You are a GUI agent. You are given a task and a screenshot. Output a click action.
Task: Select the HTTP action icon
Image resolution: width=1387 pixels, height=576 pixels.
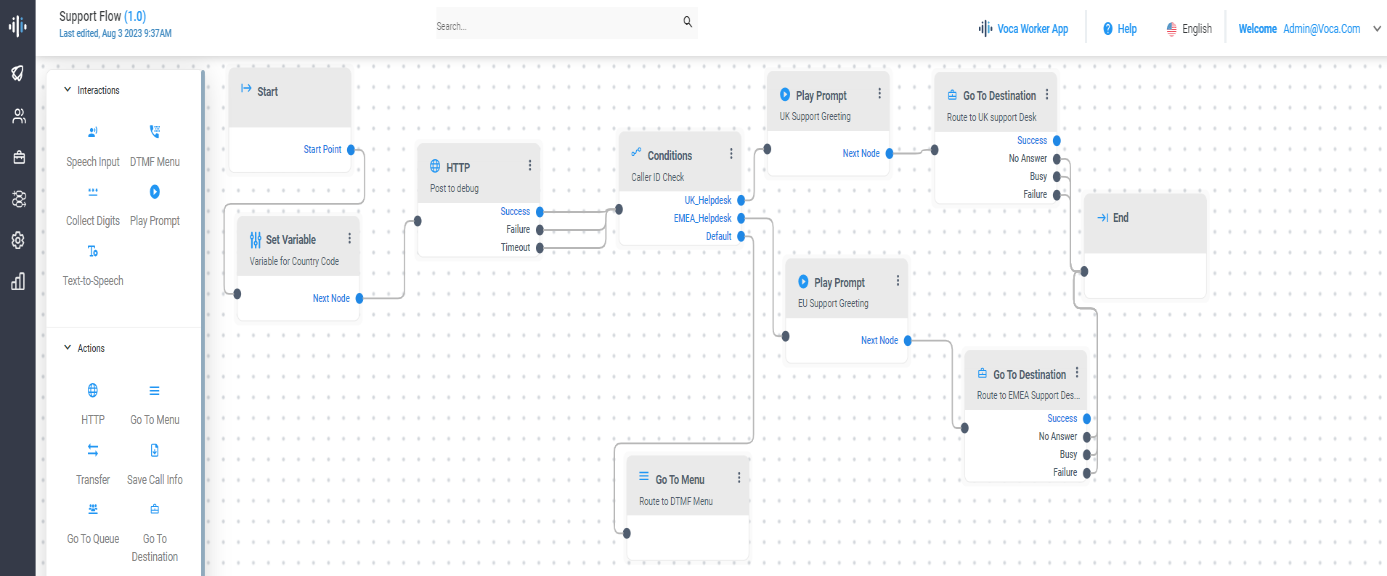[92, 390]
